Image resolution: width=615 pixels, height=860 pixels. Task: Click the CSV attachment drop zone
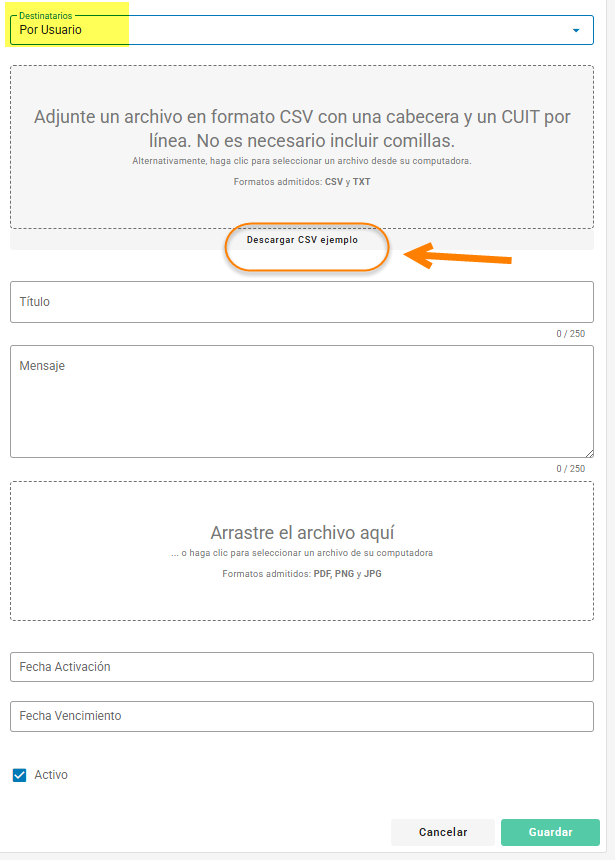[302, 147]
